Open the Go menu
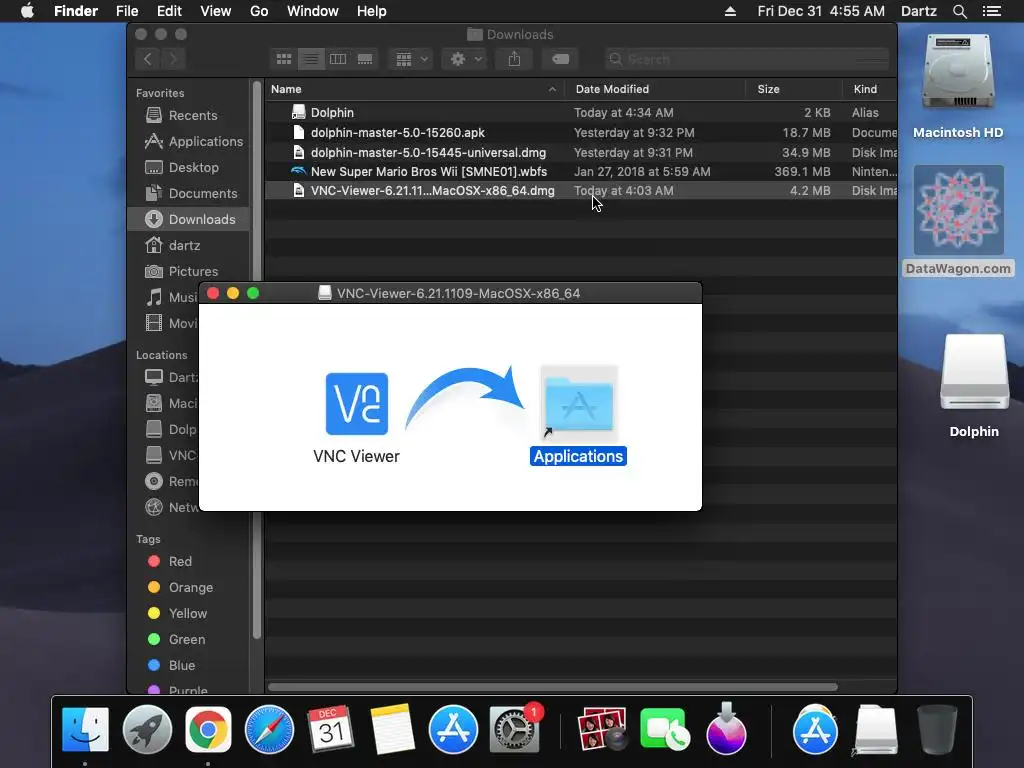The image size is (1024, 768). point(259,11)
